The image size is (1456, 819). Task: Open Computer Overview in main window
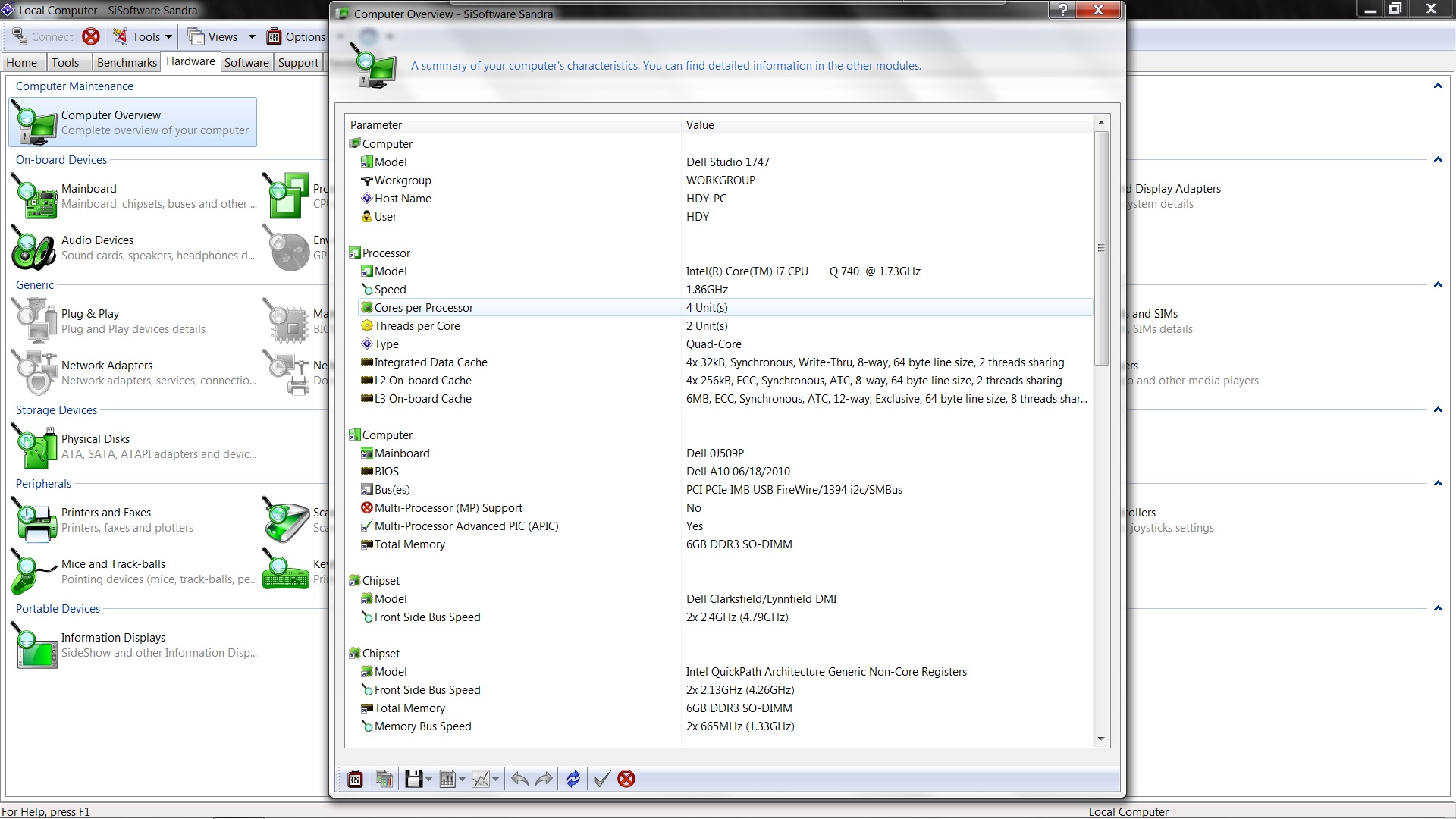pos(133,122)
